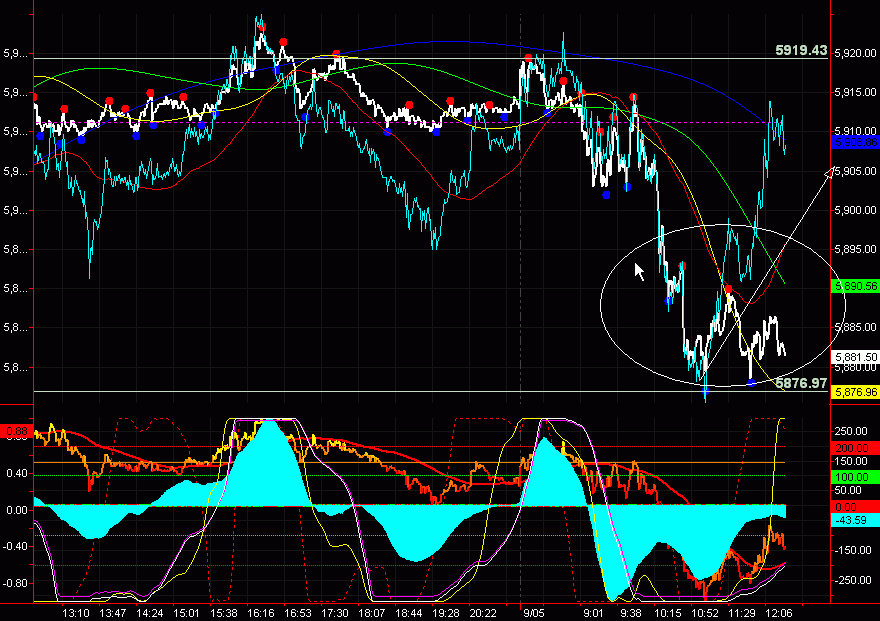The image size is (880, 621).
Task: Select the red 0.88 oscillator value marker
Action: click(16, 432)
